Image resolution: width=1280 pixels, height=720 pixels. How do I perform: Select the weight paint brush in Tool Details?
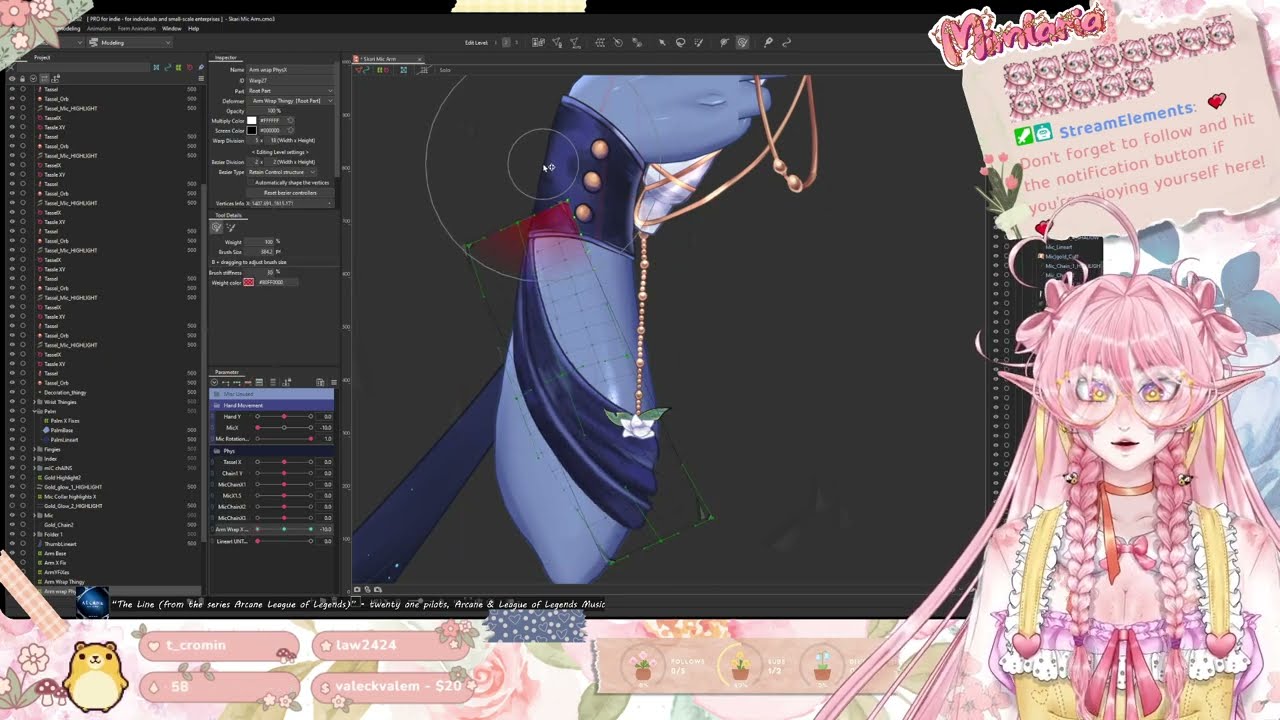(217, 228)
